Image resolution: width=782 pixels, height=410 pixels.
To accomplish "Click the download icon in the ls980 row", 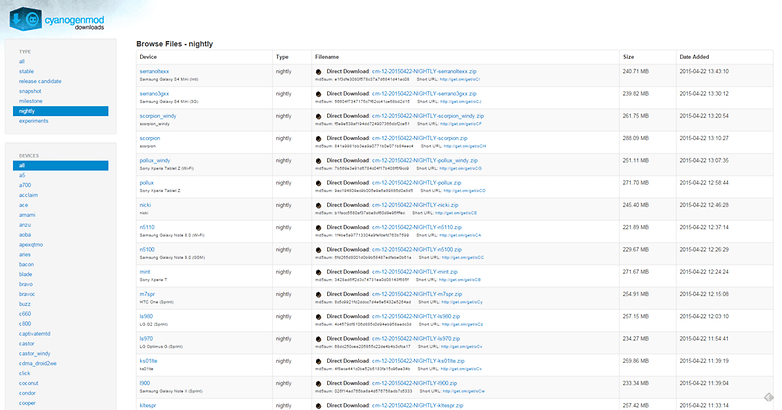I will click(x=319, y=317).
